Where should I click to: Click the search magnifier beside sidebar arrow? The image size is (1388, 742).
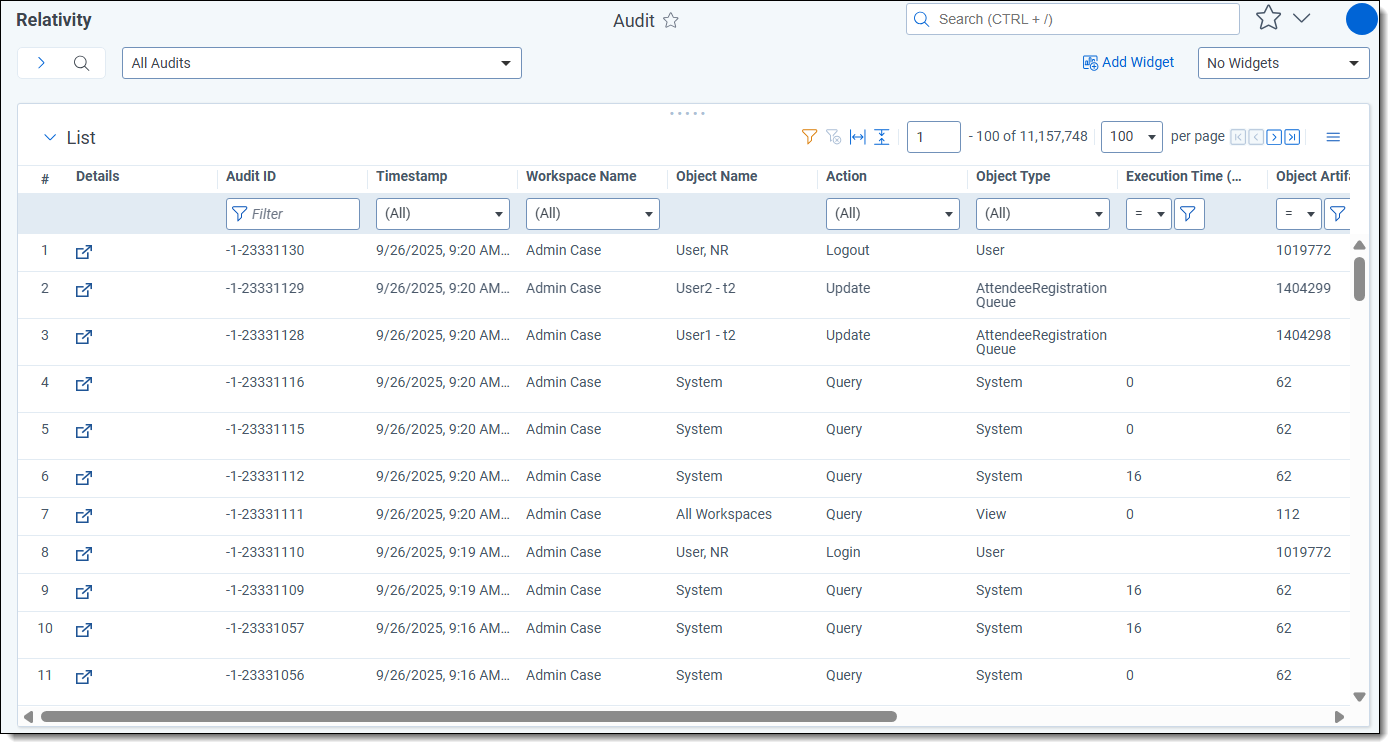pos(82,63)
